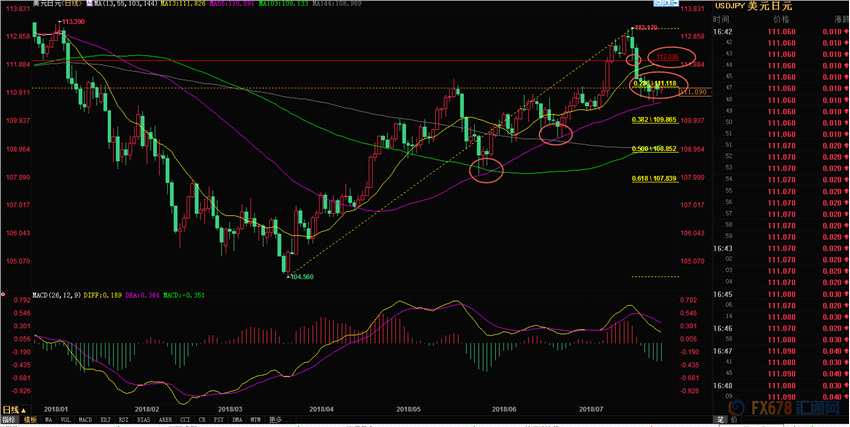
Task: Select the MACD indicator button
Action: pyautogui.click(x=85, y=419)
